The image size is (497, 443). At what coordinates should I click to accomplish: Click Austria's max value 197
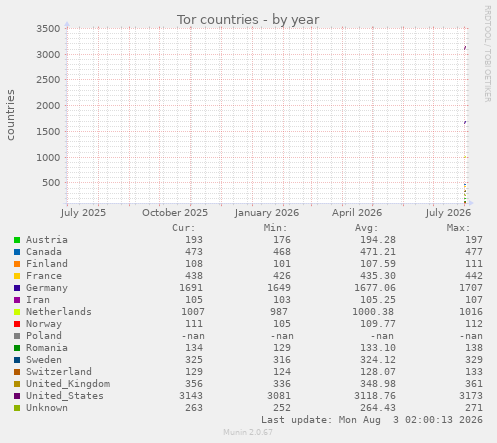point(474,240)
